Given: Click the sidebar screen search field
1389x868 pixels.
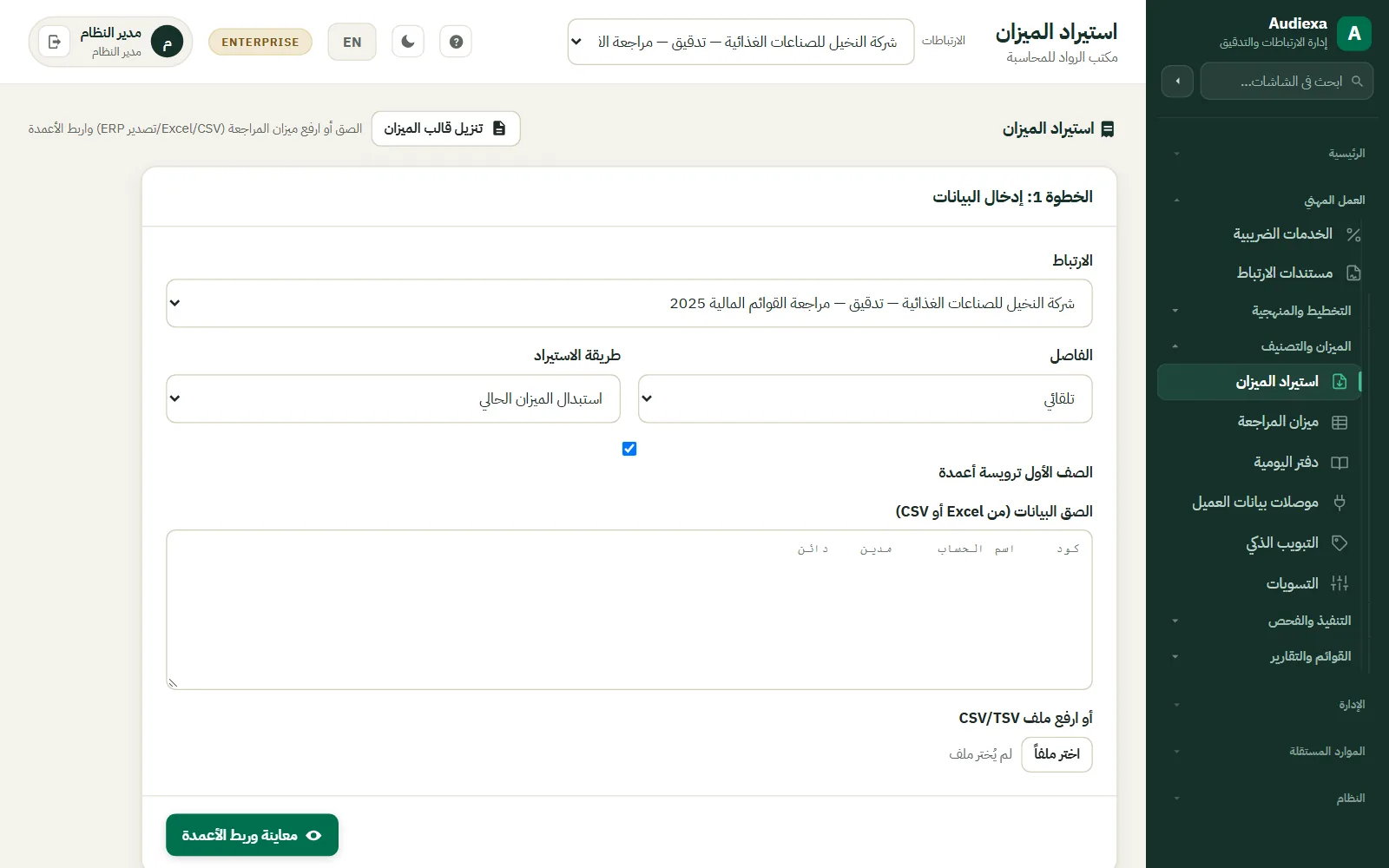Looking at the screenshot, I should tap(1287, 82).
